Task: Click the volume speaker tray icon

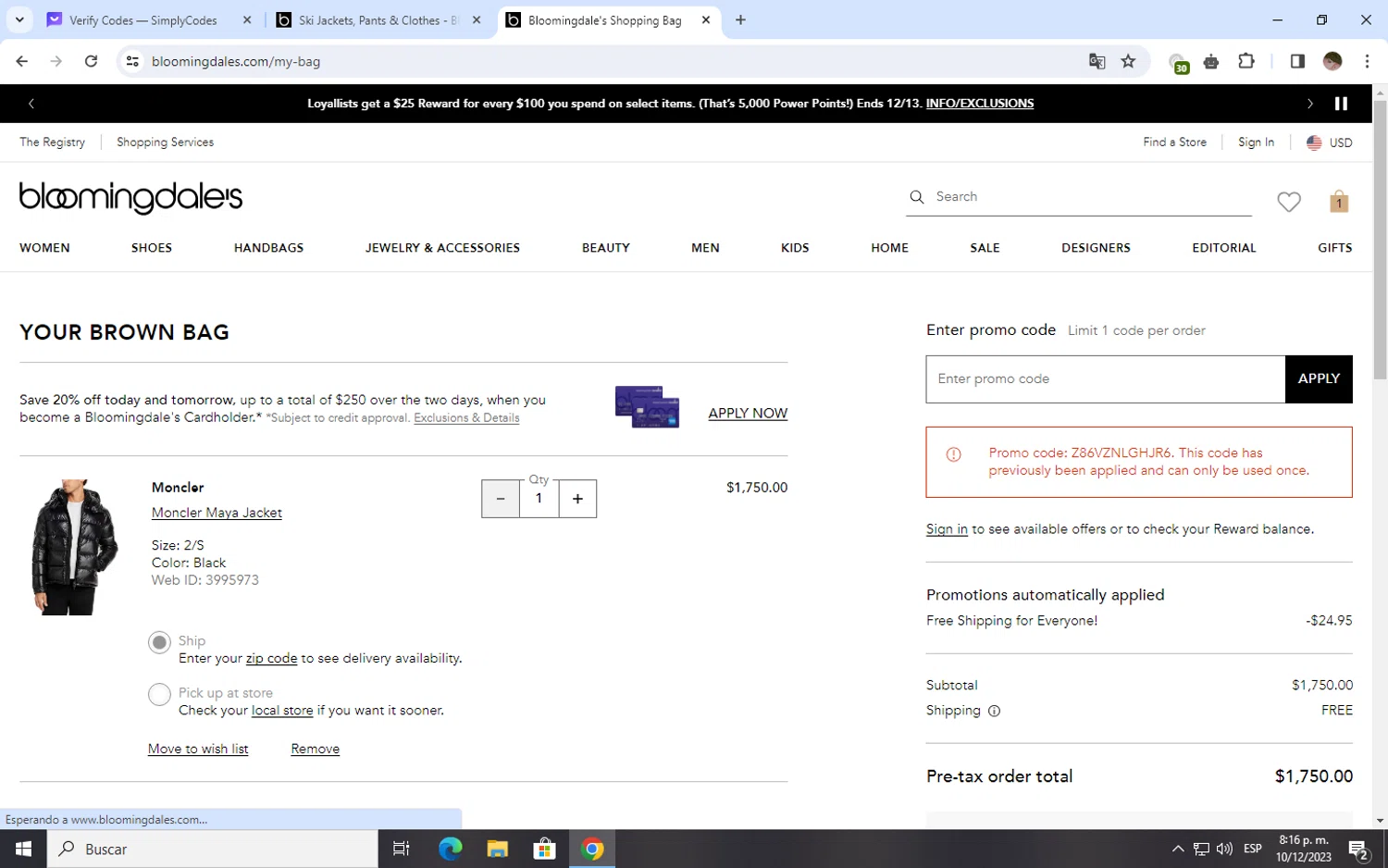Action: [x=1224, y=849]
